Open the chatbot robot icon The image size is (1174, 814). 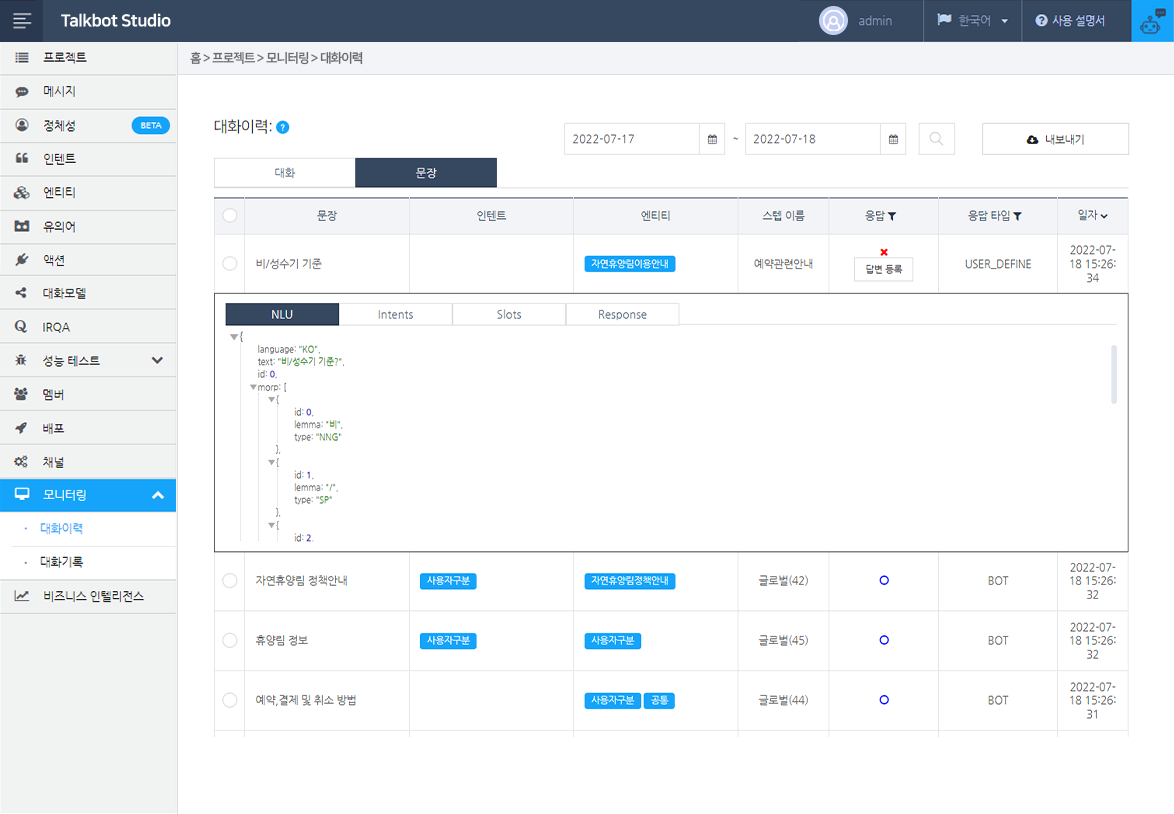(1152, 21)
